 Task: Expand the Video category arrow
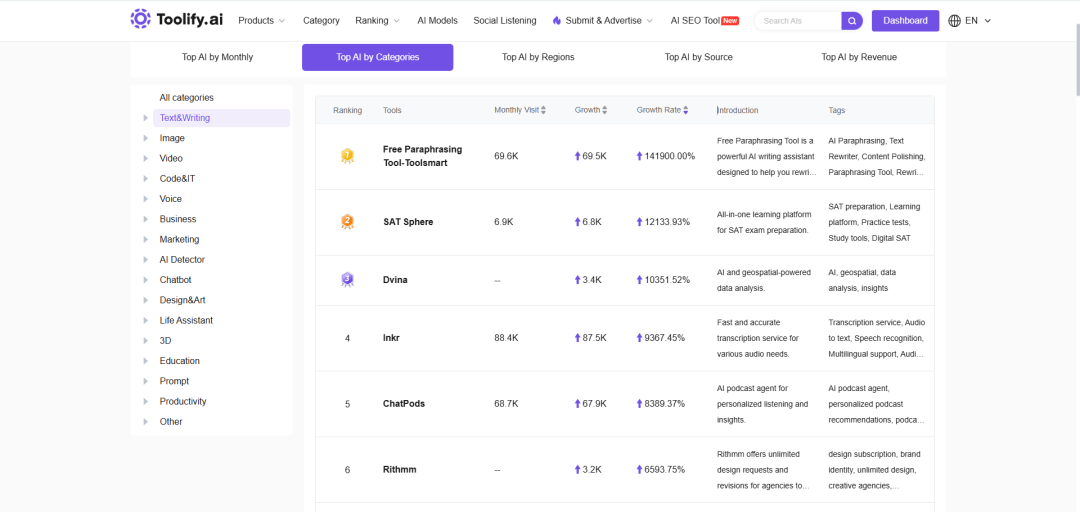click(x=145, y=158)
